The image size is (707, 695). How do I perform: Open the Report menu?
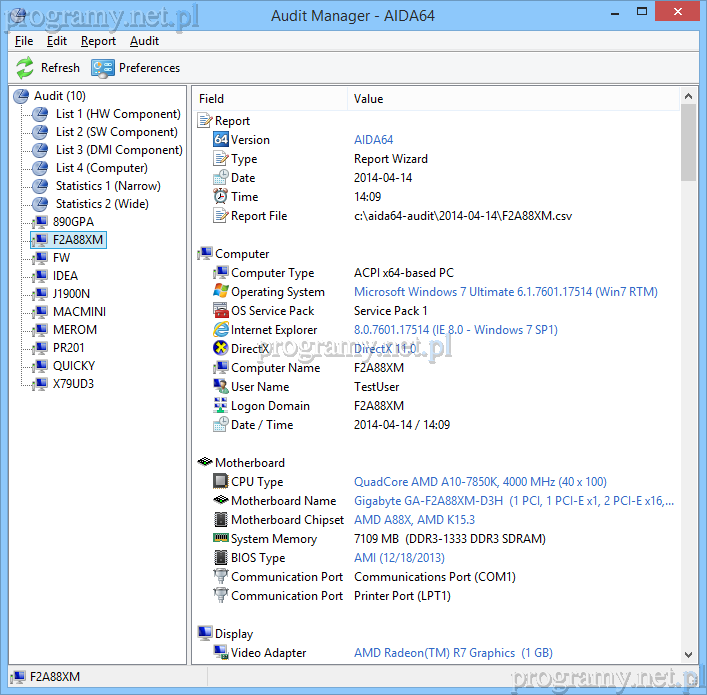(98, 41)
